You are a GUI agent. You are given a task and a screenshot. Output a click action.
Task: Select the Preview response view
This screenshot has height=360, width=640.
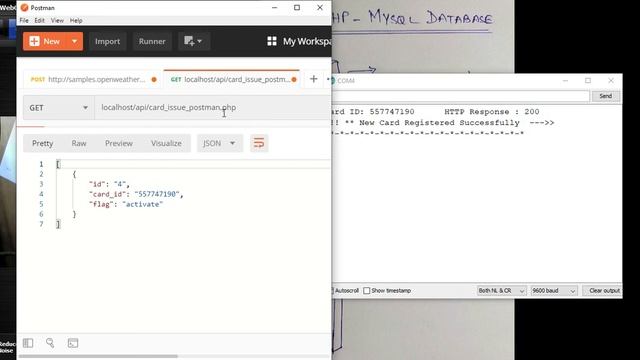(119, 143)
